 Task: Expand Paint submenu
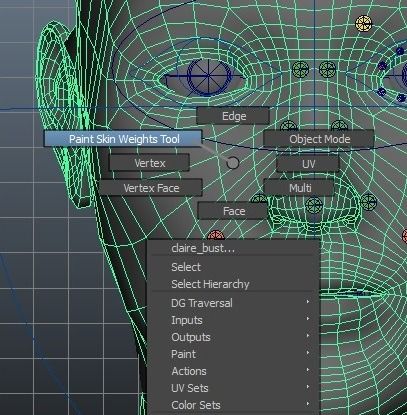[233, 354]
